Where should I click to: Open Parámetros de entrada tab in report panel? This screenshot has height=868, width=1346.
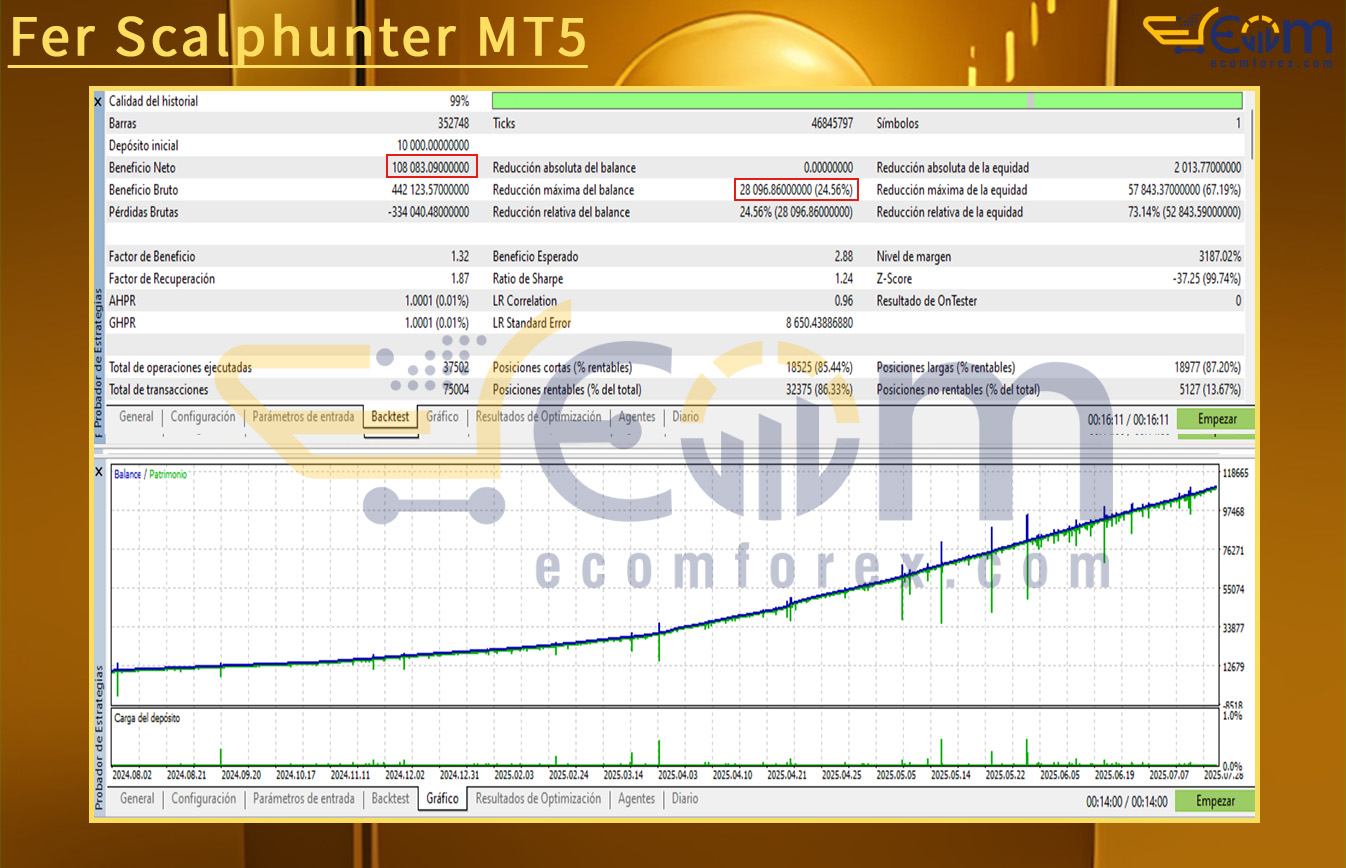(303, 417)
